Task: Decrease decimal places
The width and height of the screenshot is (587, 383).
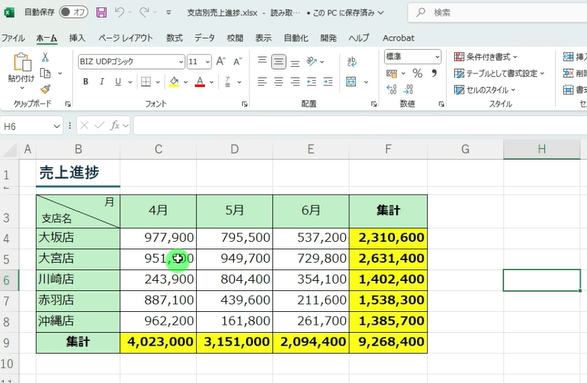Action: (408, 89)
